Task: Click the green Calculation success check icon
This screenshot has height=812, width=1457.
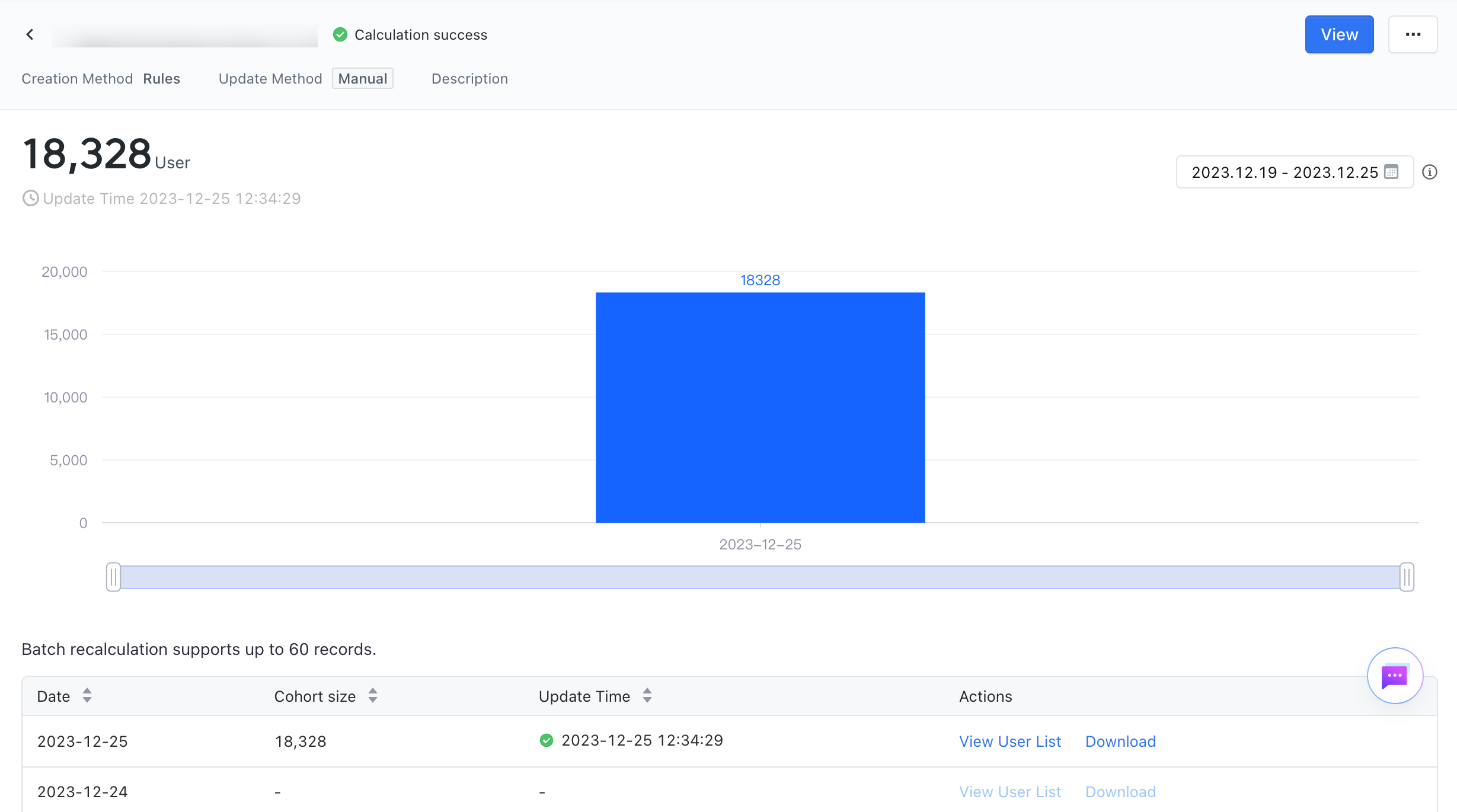Action: tap(340, 34)
